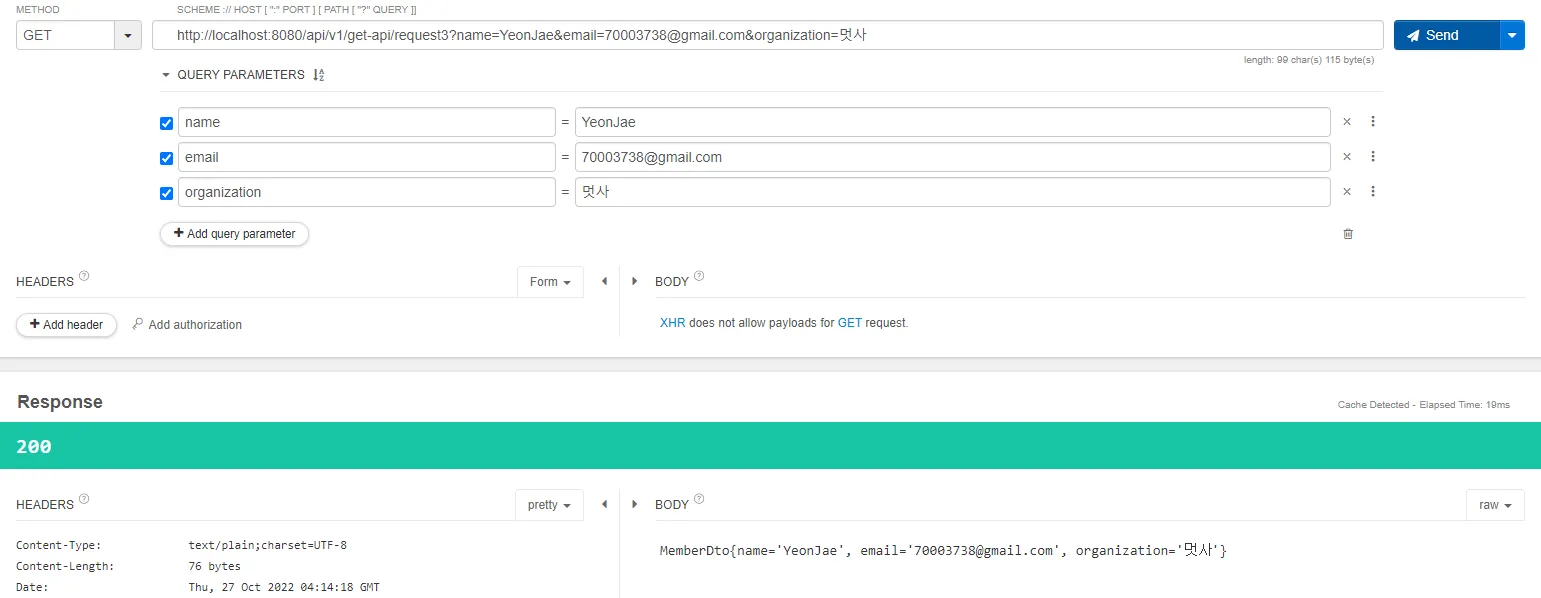Viewport: 1541px width, 598px height.
Task: Open more options for email parameter
Action: coord(1373,157)
